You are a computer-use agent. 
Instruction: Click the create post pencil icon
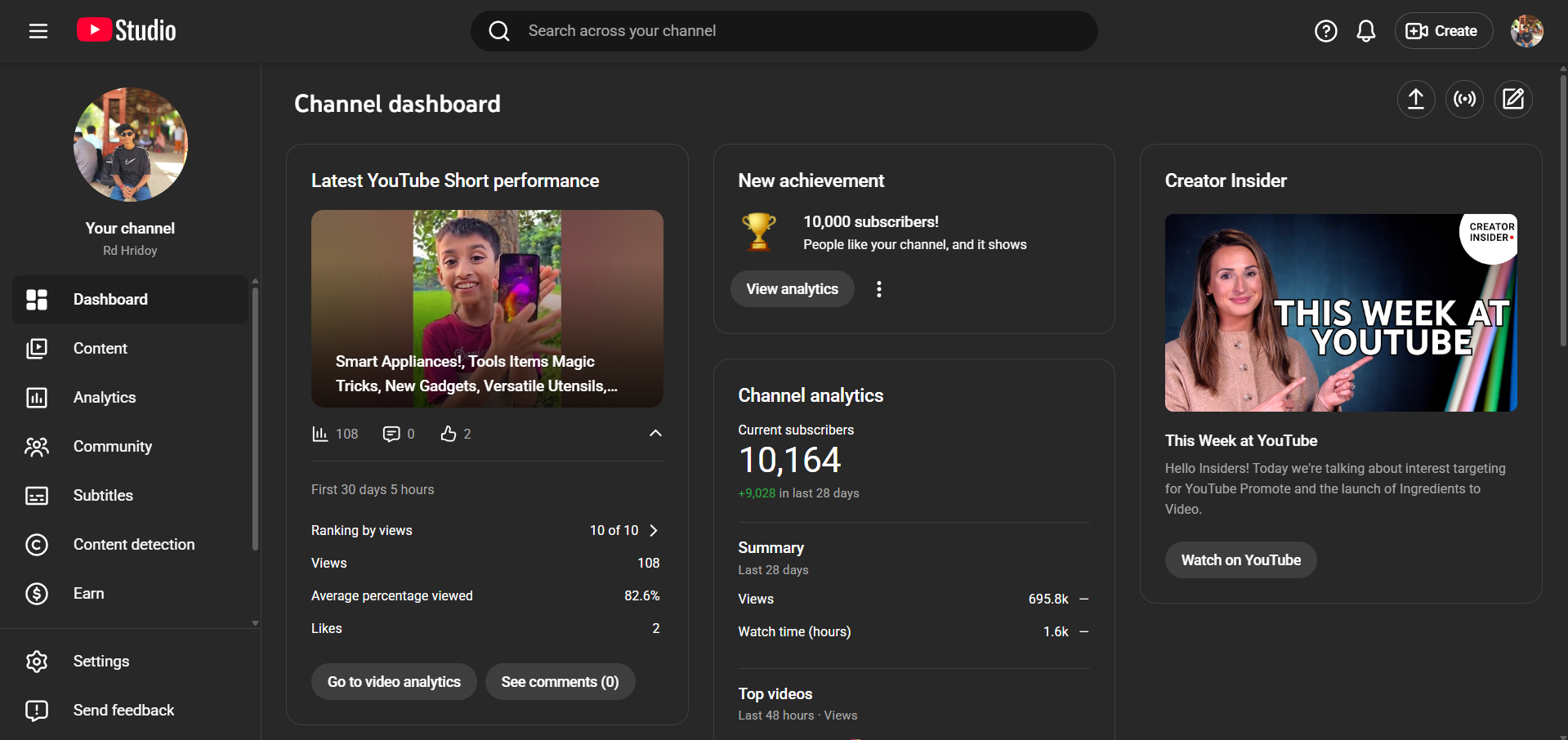tap(1513, 100)
